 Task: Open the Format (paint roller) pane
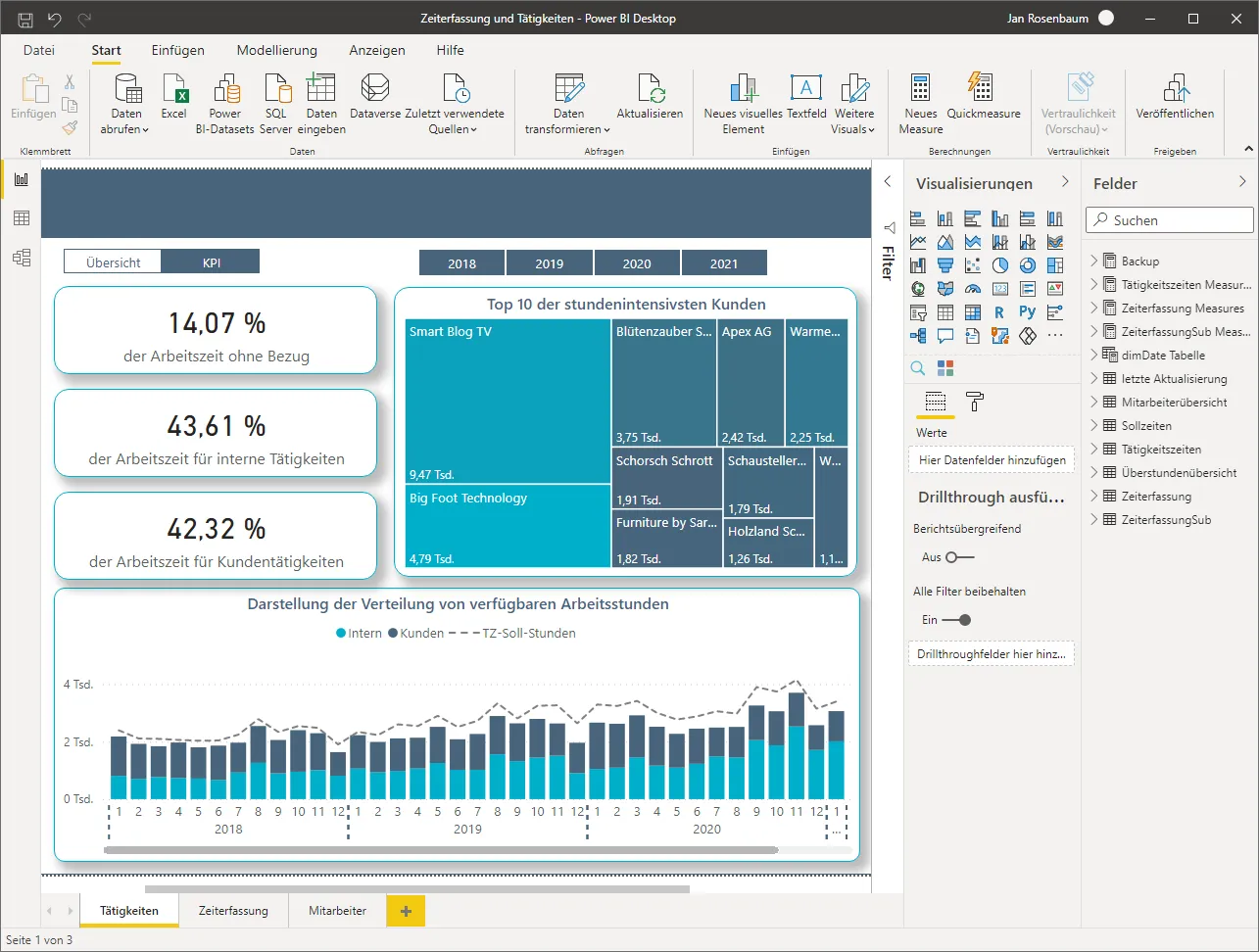pos(975,402)
